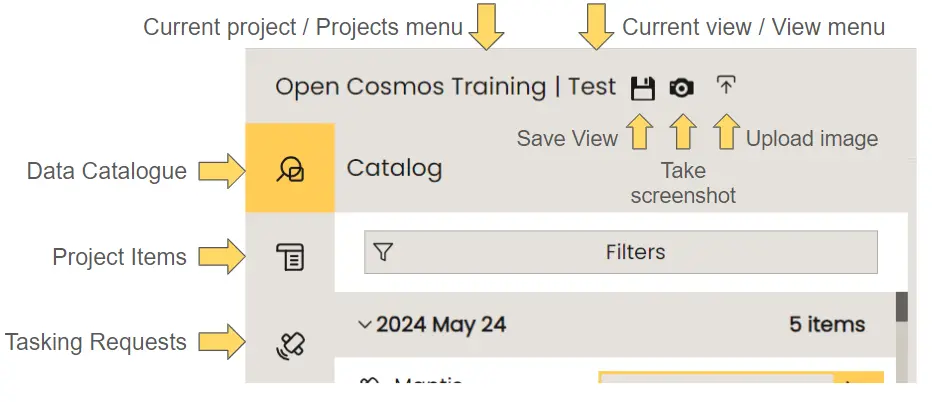Open Tasking Requests satellite icon
This screenshot has height=402, width=937.
(x=290, y=344)
